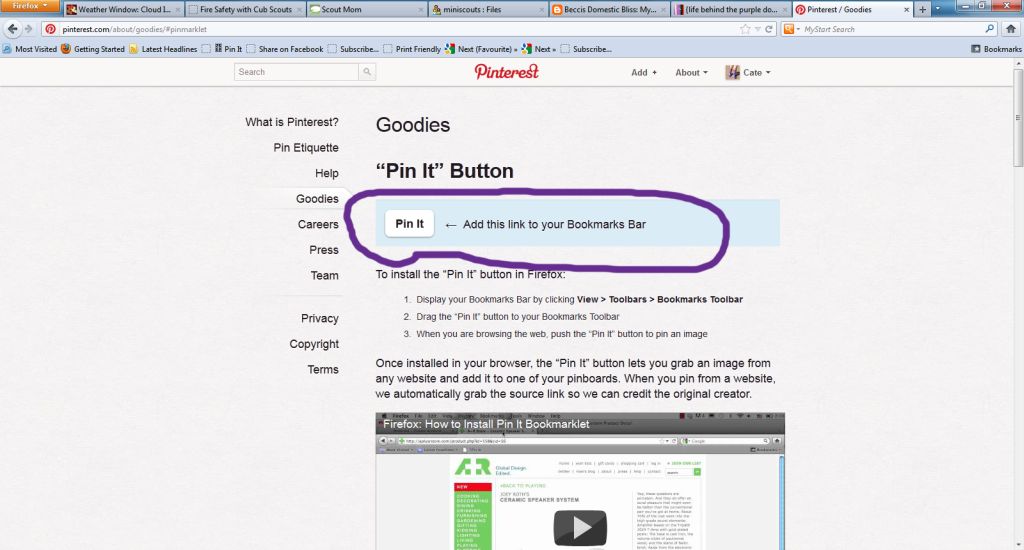Go back one page

click(x=12, y=29)
